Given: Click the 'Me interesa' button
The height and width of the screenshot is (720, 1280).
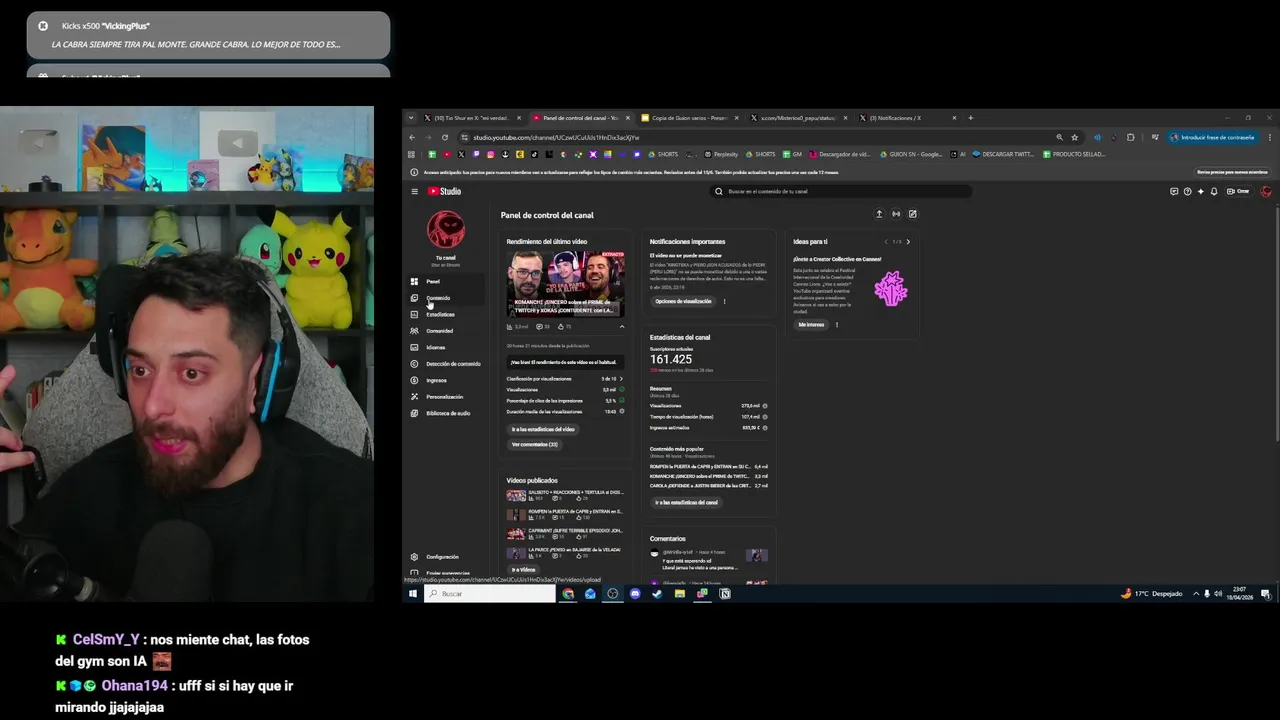Looking at the screenshot, I should tap(811, 324).
